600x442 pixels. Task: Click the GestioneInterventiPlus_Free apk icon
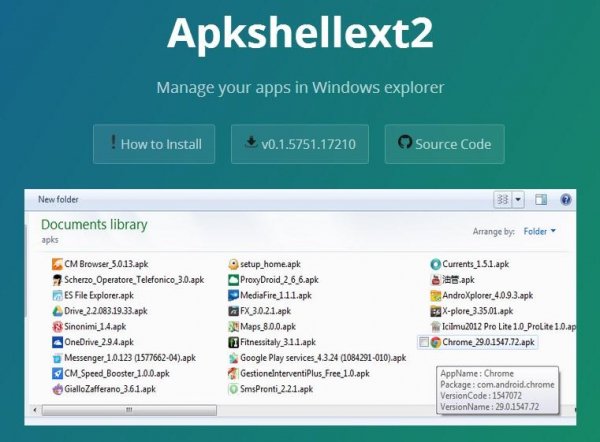pyautogui.click(x=233, y=373)
